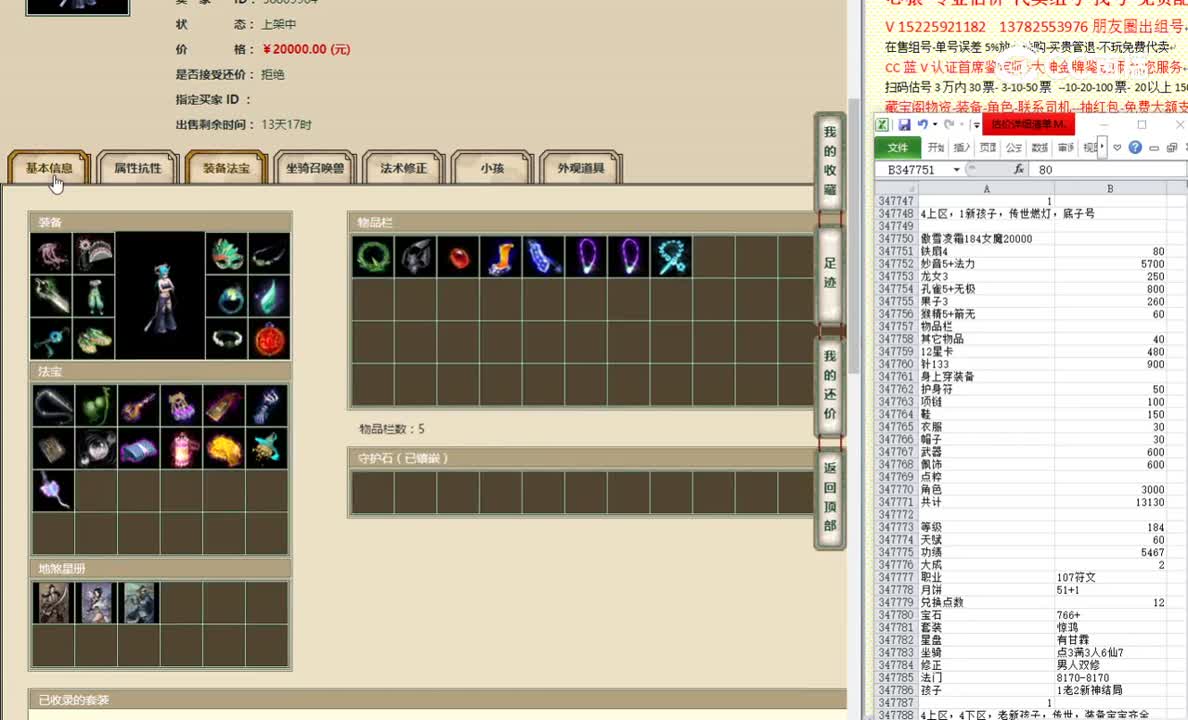Click the heart icon near Excel ribbon tabs
The image size is (1188, 720).
(x=1116, y=147)
